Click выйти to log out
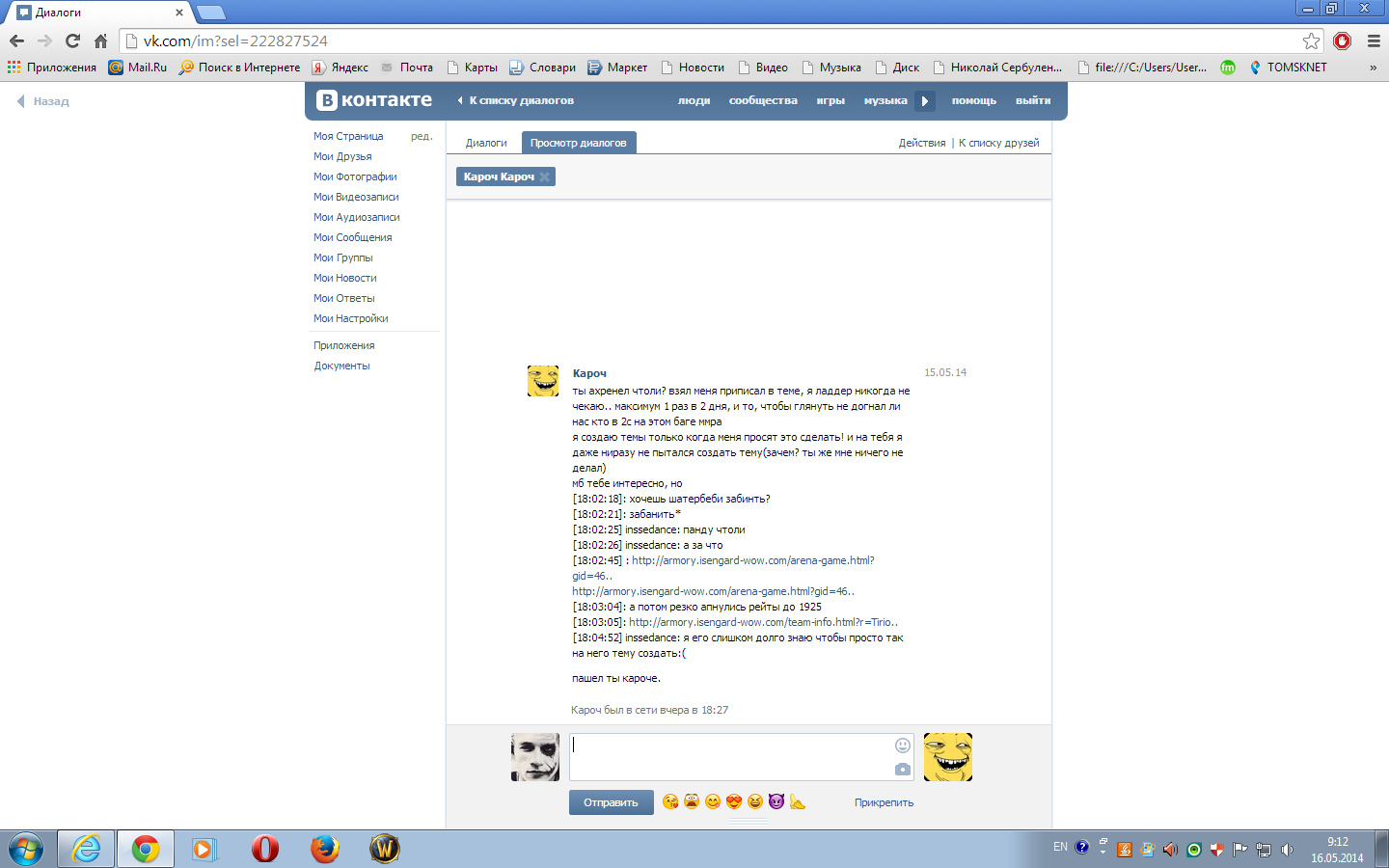 pyautogui.click(x=1033, y=100)
